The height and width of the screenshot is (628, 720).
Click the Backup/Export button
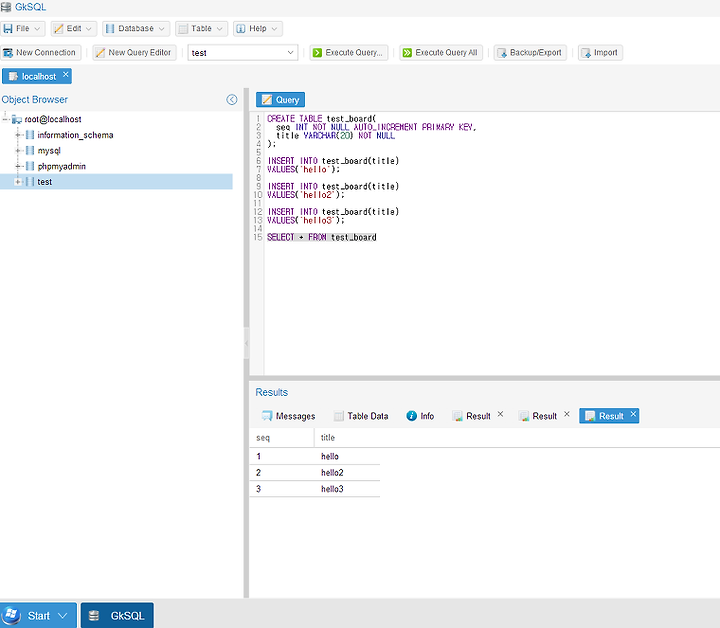point(530,52)
